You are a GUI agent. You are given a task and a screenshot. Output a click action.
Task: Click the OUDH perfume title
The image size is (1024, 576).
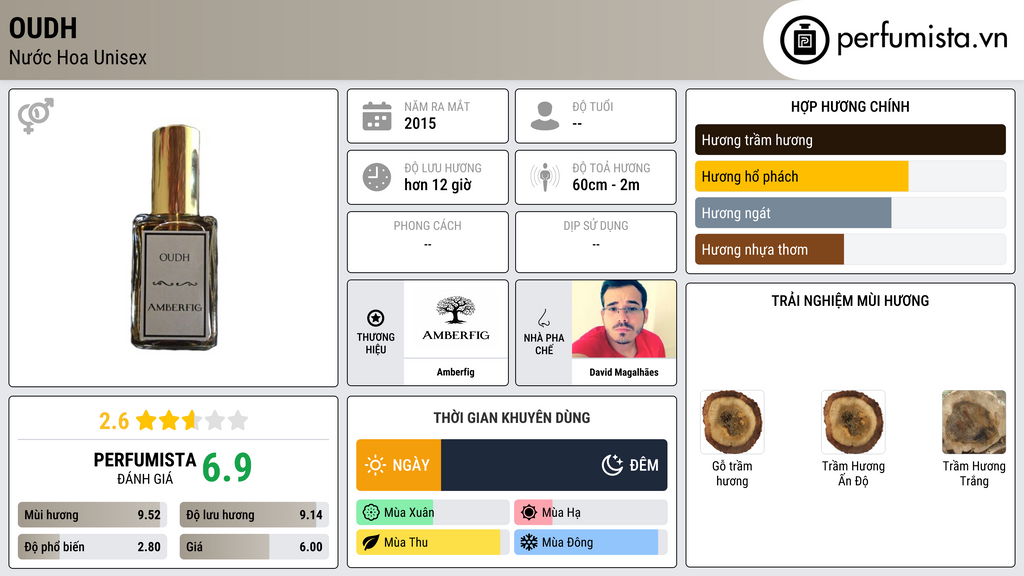point(43,28)
